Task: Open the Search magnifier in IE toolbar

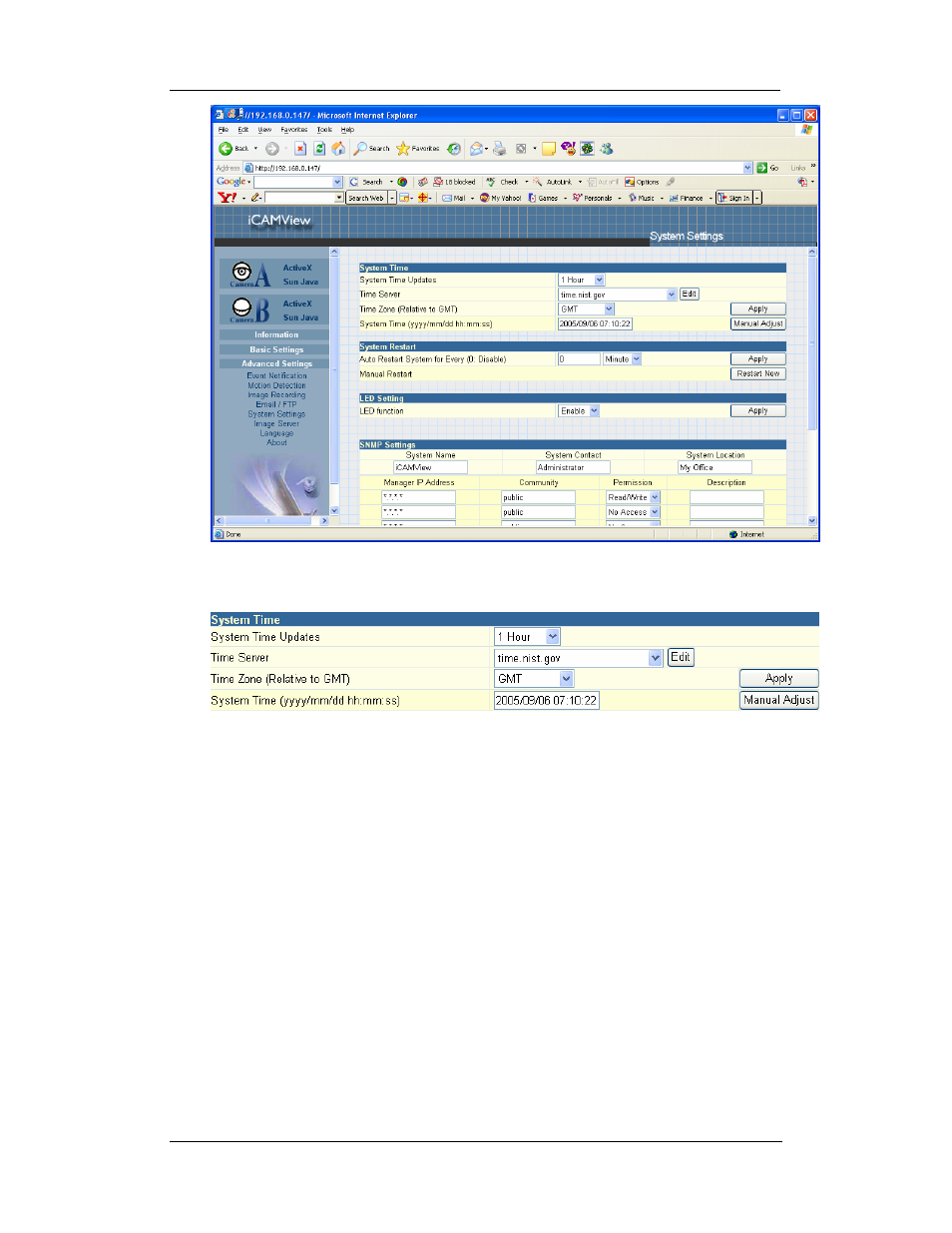Action: point(360,149)
